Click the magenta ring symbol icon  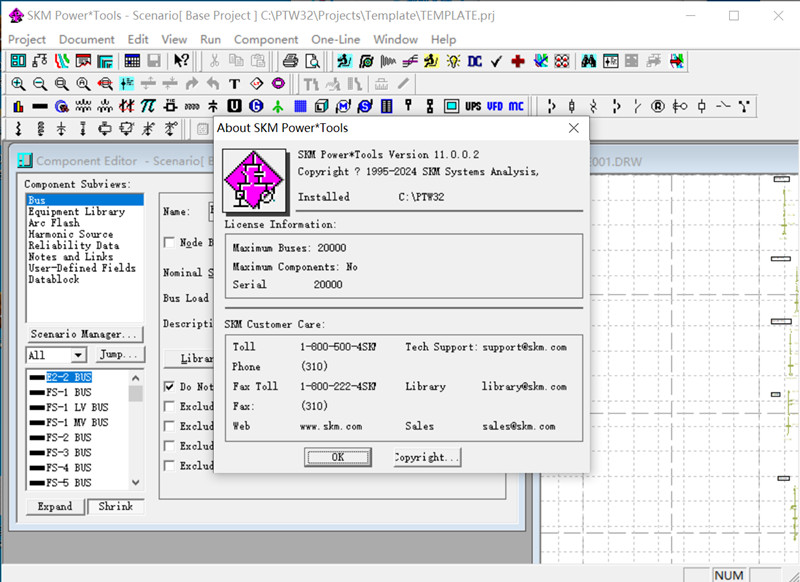278,83
